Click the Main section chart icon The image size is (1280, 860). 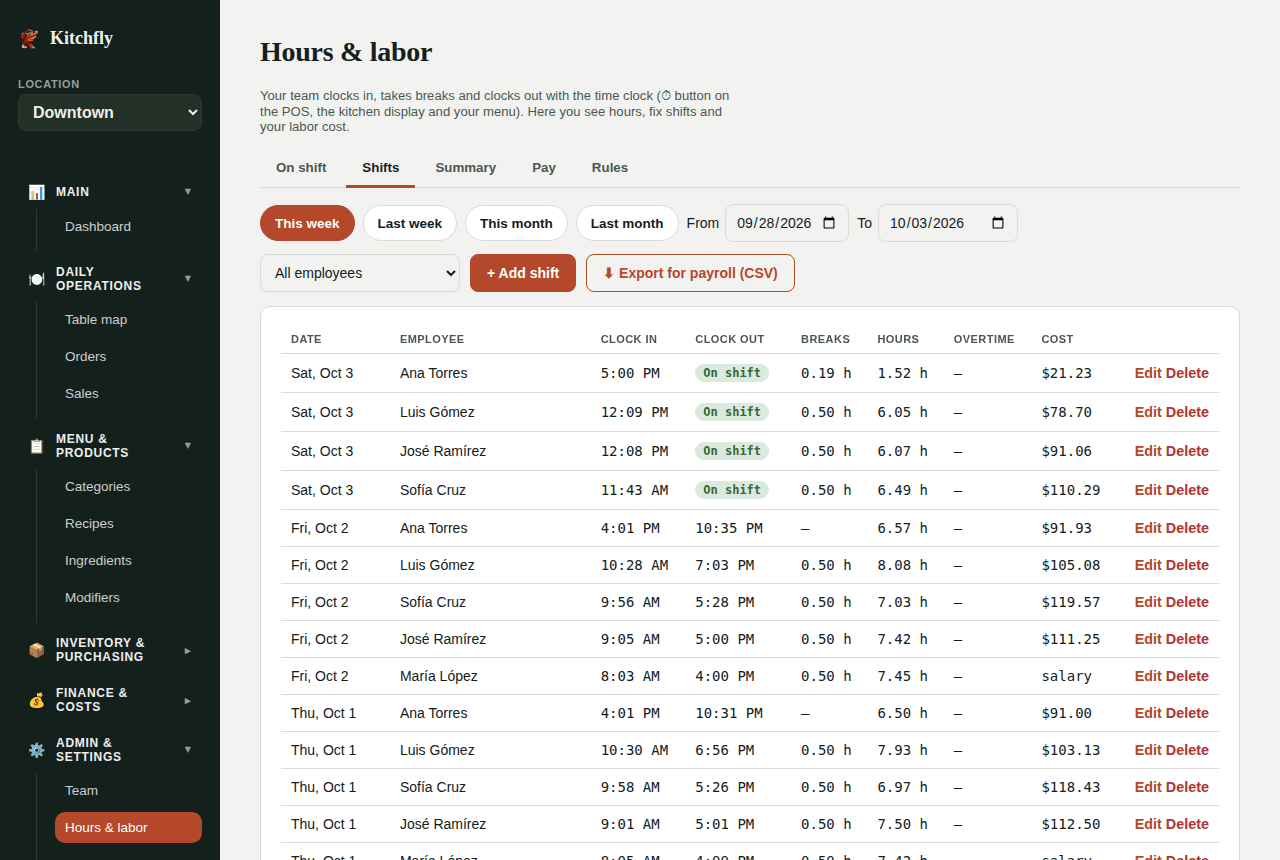(x=37, y=192)
